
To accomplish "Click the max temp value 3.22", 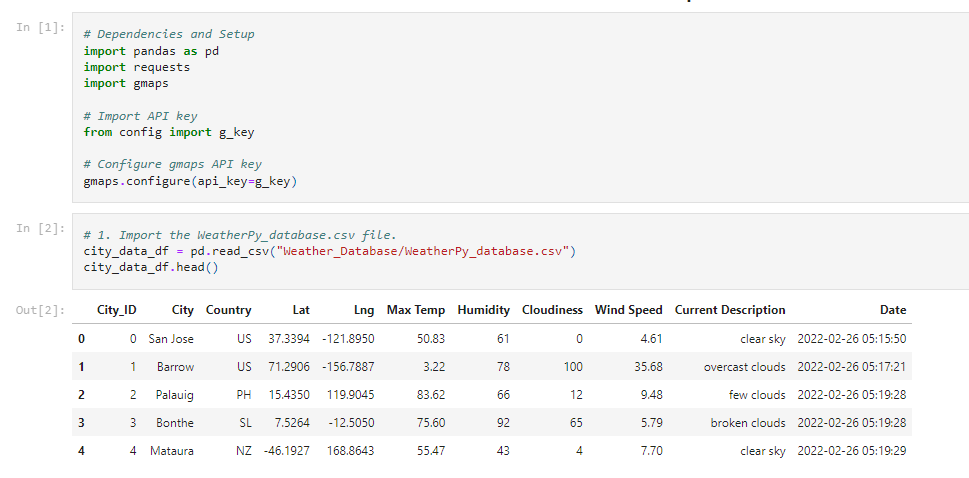I will pos(434,367).
